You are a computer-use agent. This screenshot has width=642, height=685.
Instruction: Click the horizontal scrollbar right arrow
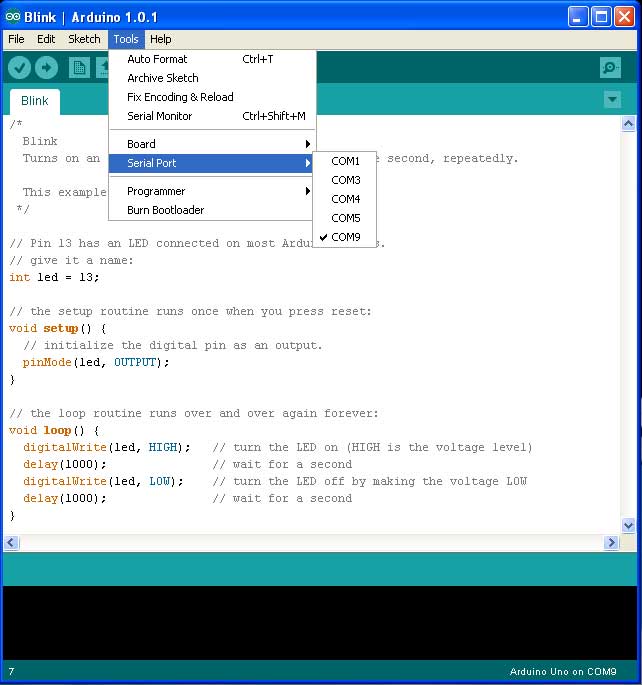(611, 543)
